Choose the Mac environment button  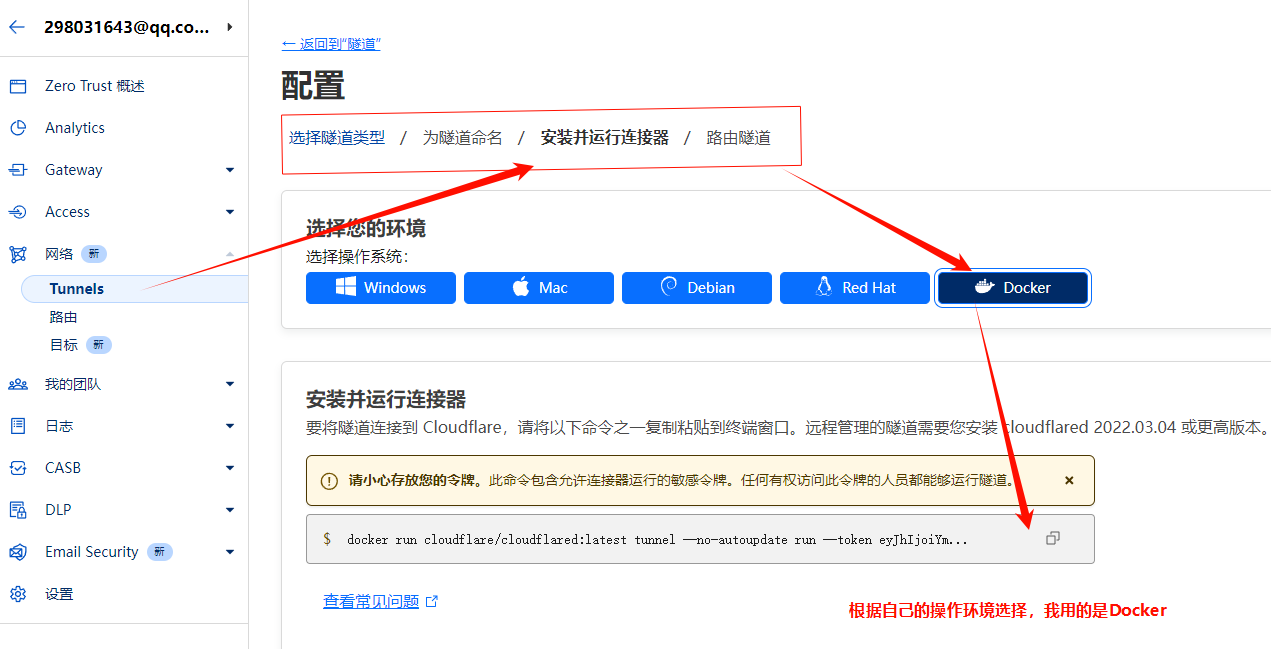pyautogui.click(x=539, y=288)
